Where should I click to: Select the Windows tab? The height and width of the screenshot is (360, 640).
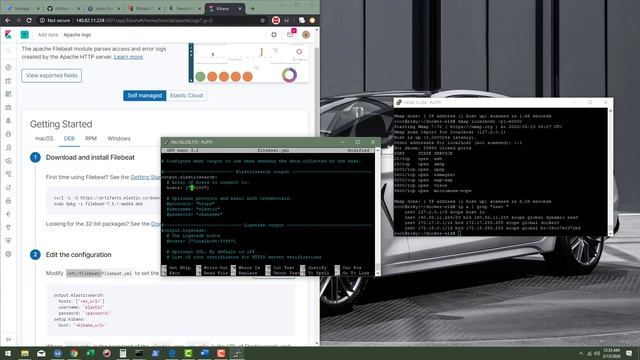click(119, 139)
